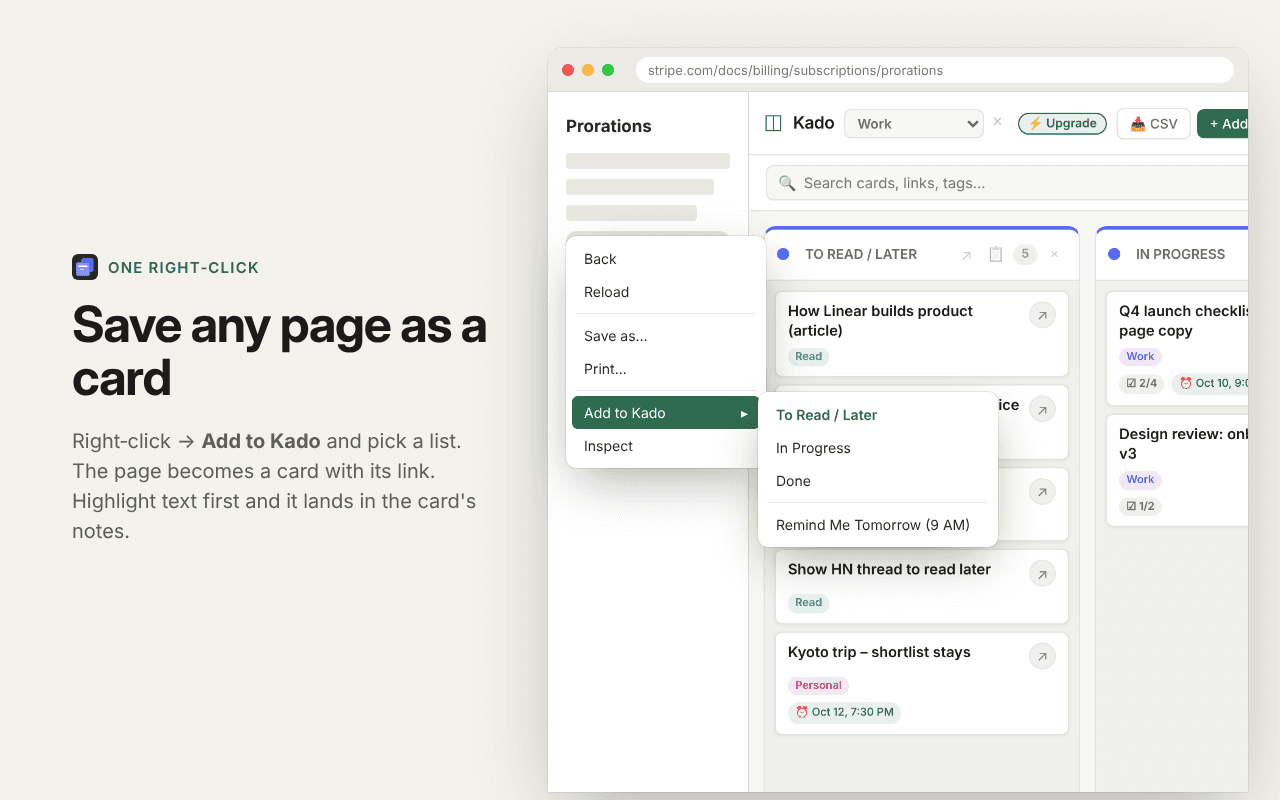The image size is (1280, 800).
Task: Open link arrow on Kyoto trip card
Action: [x=1042, y=656]
